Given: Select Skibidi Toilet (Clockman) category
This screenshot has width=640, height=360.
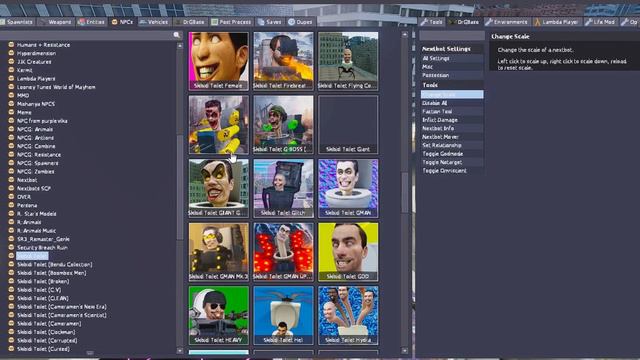Looking at the screenshot, I should pyautogui.click(x=46, y=332).
